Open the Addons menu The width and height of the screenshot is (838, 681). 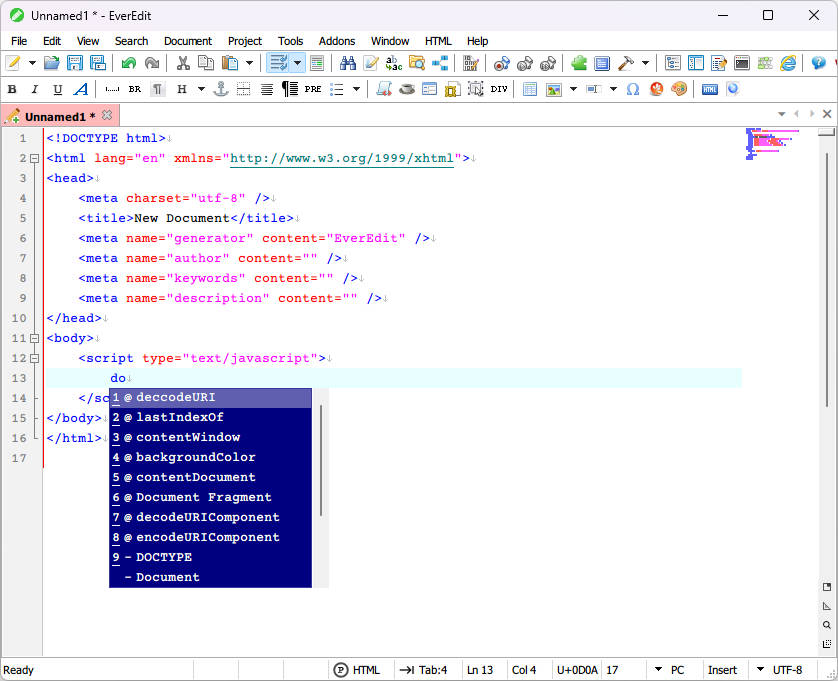point(337,41)
